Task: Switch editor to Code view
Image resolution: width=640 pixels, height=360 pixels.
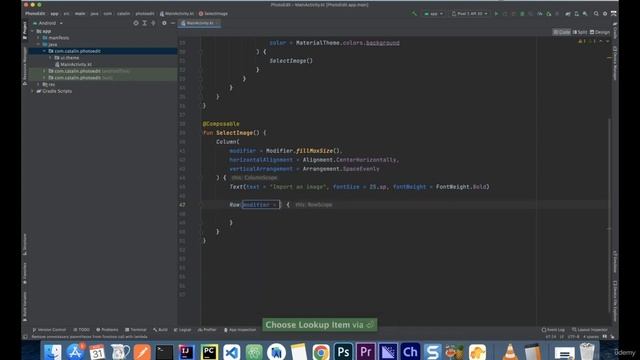Action: 562,32
